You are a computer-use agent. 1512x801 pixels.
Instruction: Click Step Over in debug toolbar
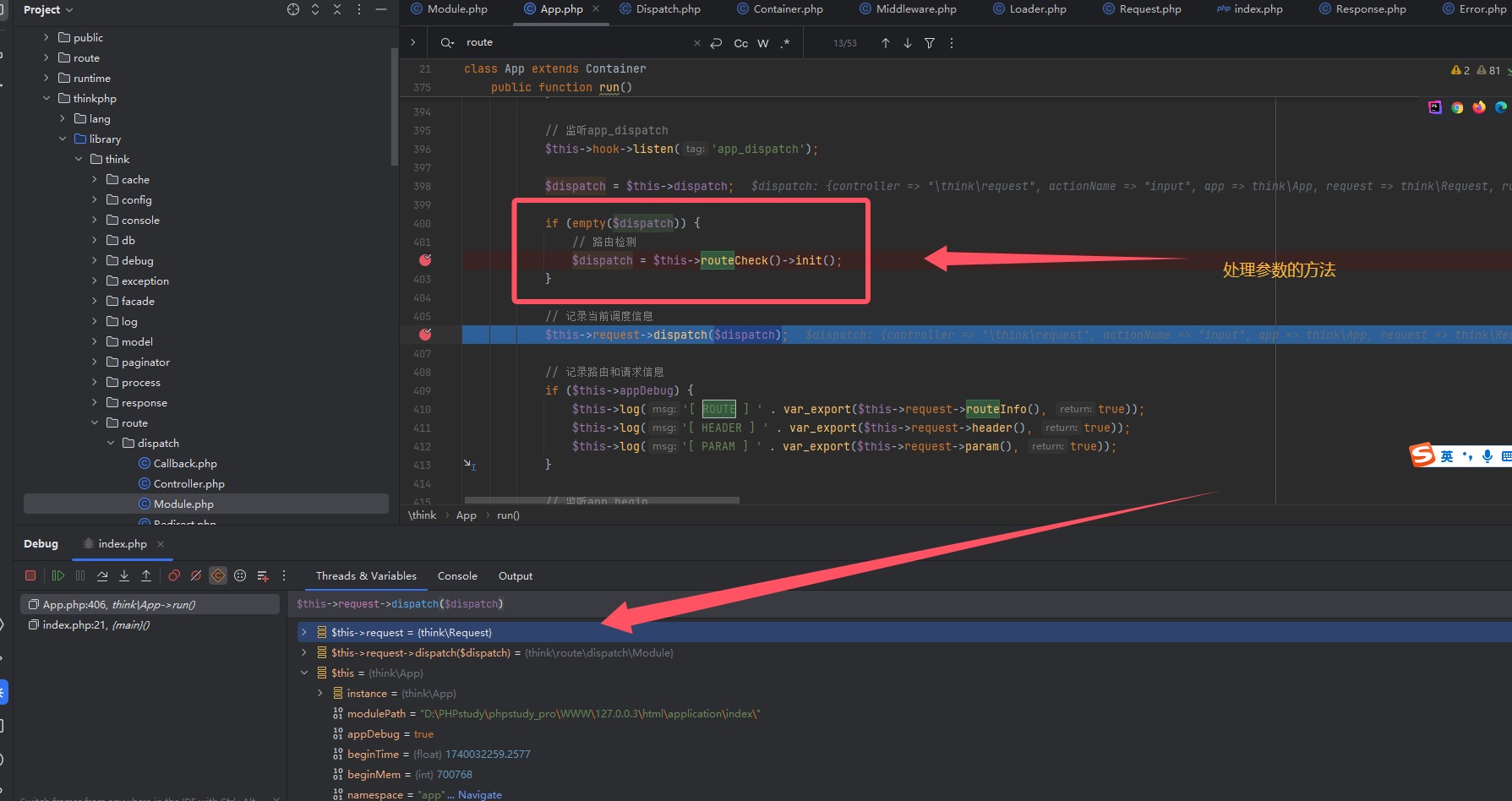point(102,575)
